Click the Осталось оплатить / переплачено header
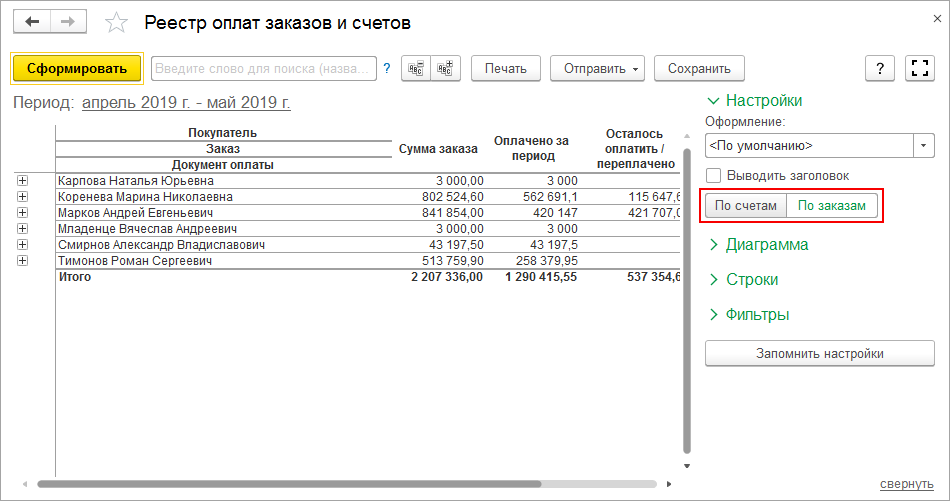 [x=635, y=149]
